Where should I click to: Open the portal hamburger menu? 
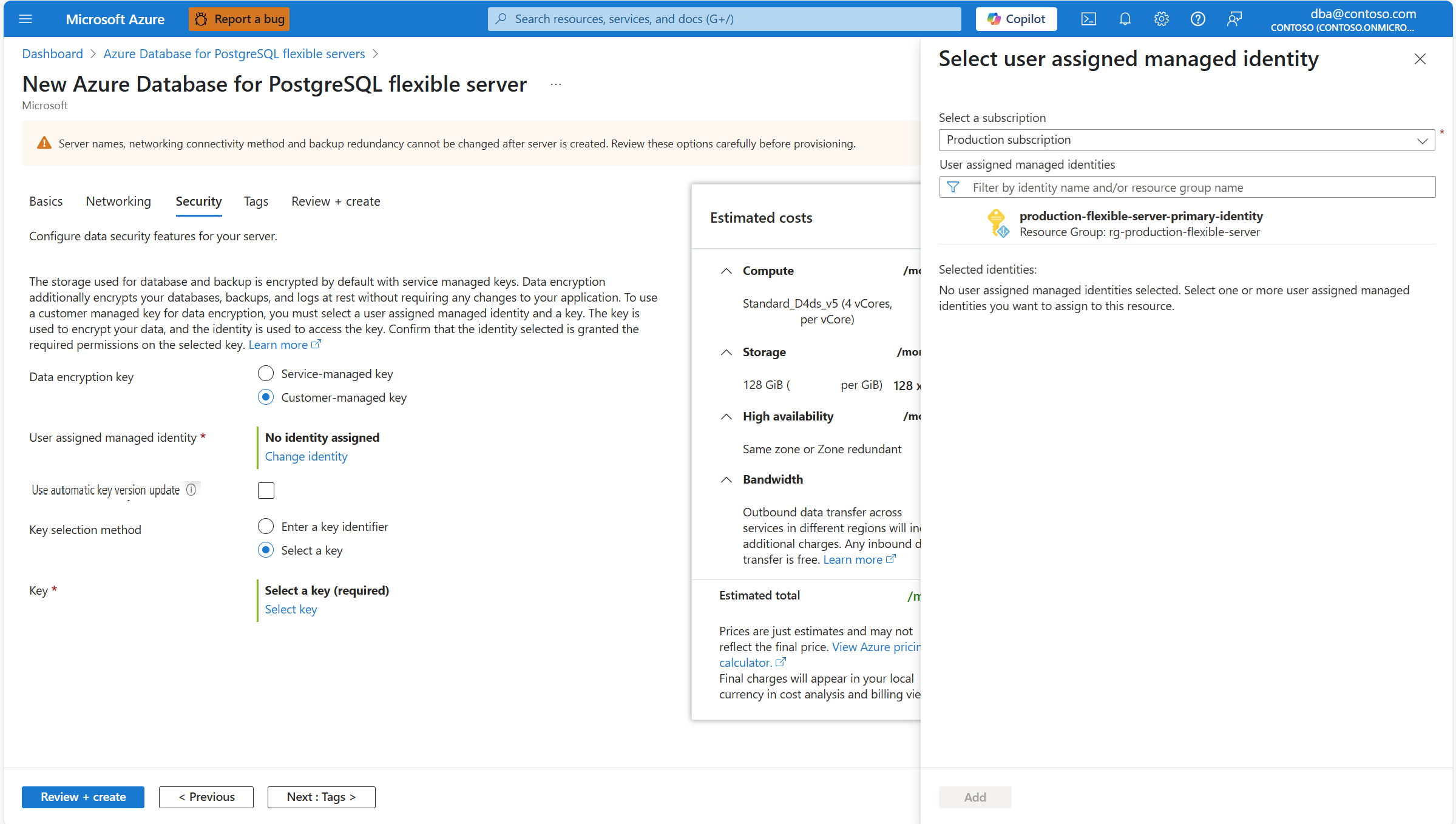tap(25, 19)
